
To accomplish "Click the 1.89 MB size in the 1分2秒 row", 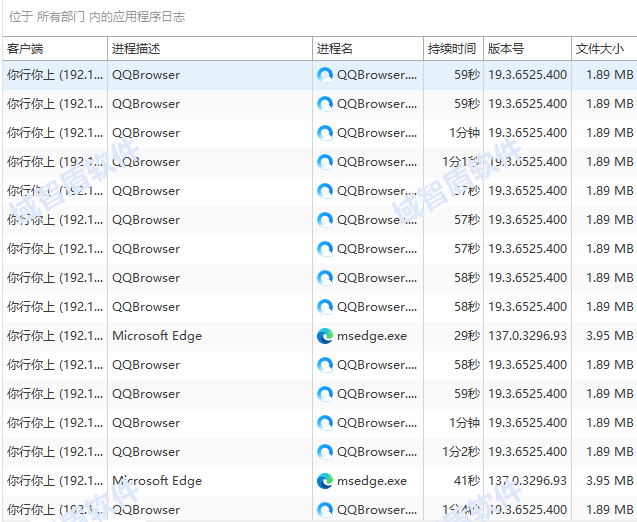I will click(609, 452).
